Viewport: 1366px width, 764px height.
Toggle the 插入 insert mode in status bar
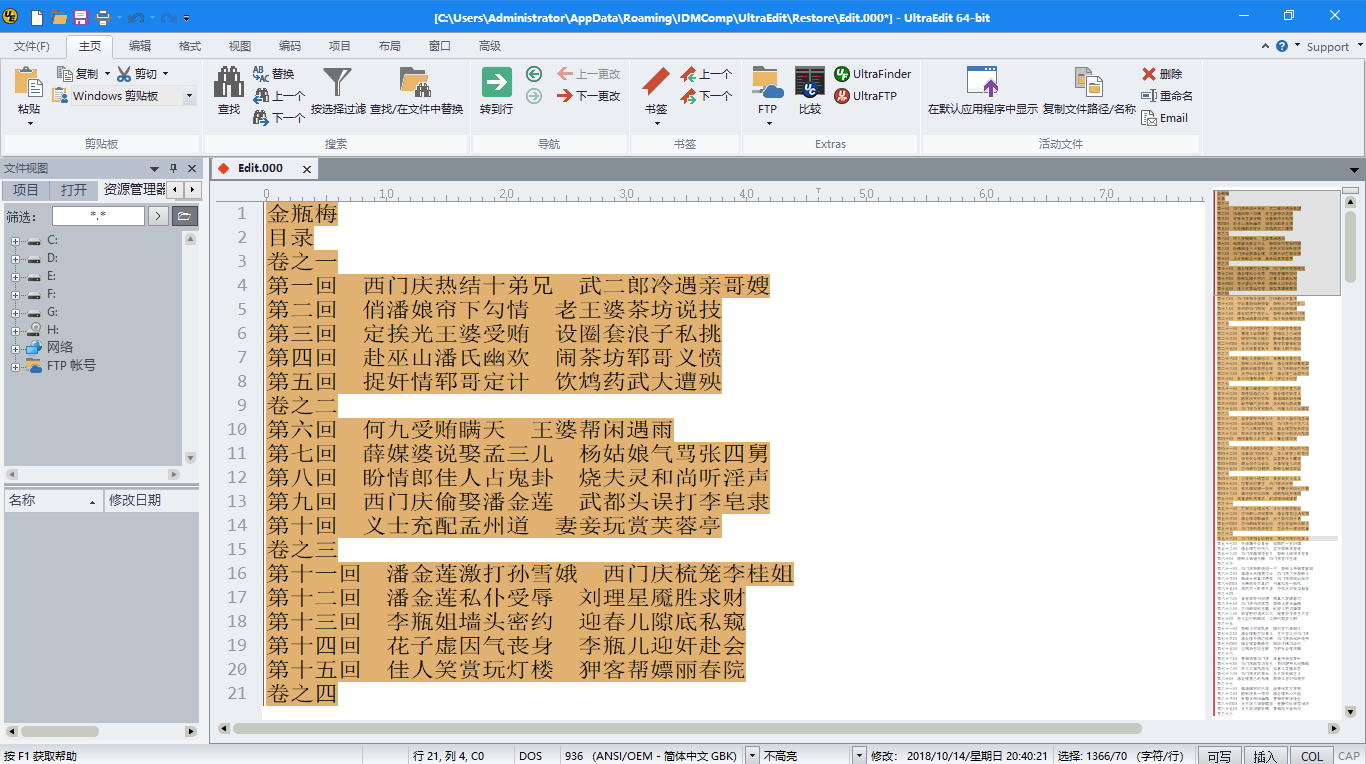1265,756
